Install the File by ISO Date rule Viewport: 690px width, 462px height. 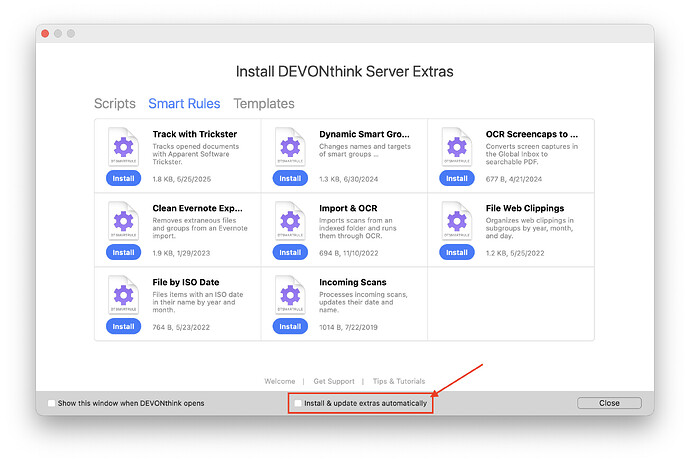point(123,326)
